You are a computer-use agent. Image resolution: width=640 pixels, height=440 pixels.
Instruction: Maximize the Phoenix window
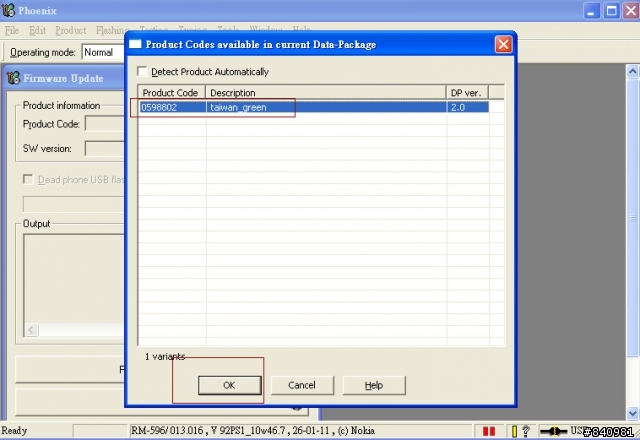click(611, 11)
